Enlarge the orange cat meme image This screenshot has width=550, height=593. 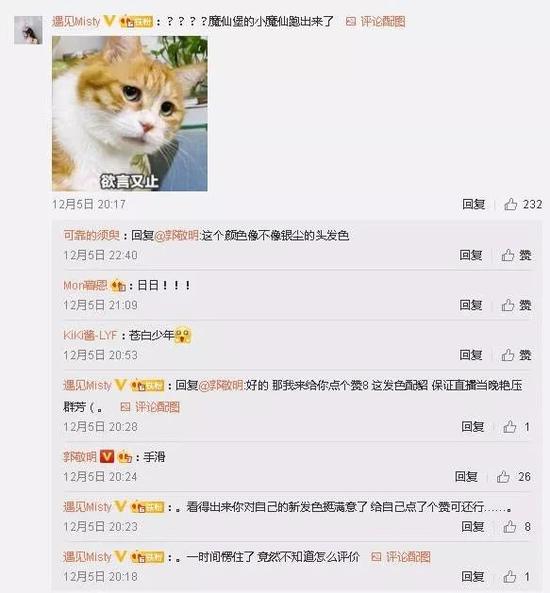pyautogui.click(x=130, y=113)
